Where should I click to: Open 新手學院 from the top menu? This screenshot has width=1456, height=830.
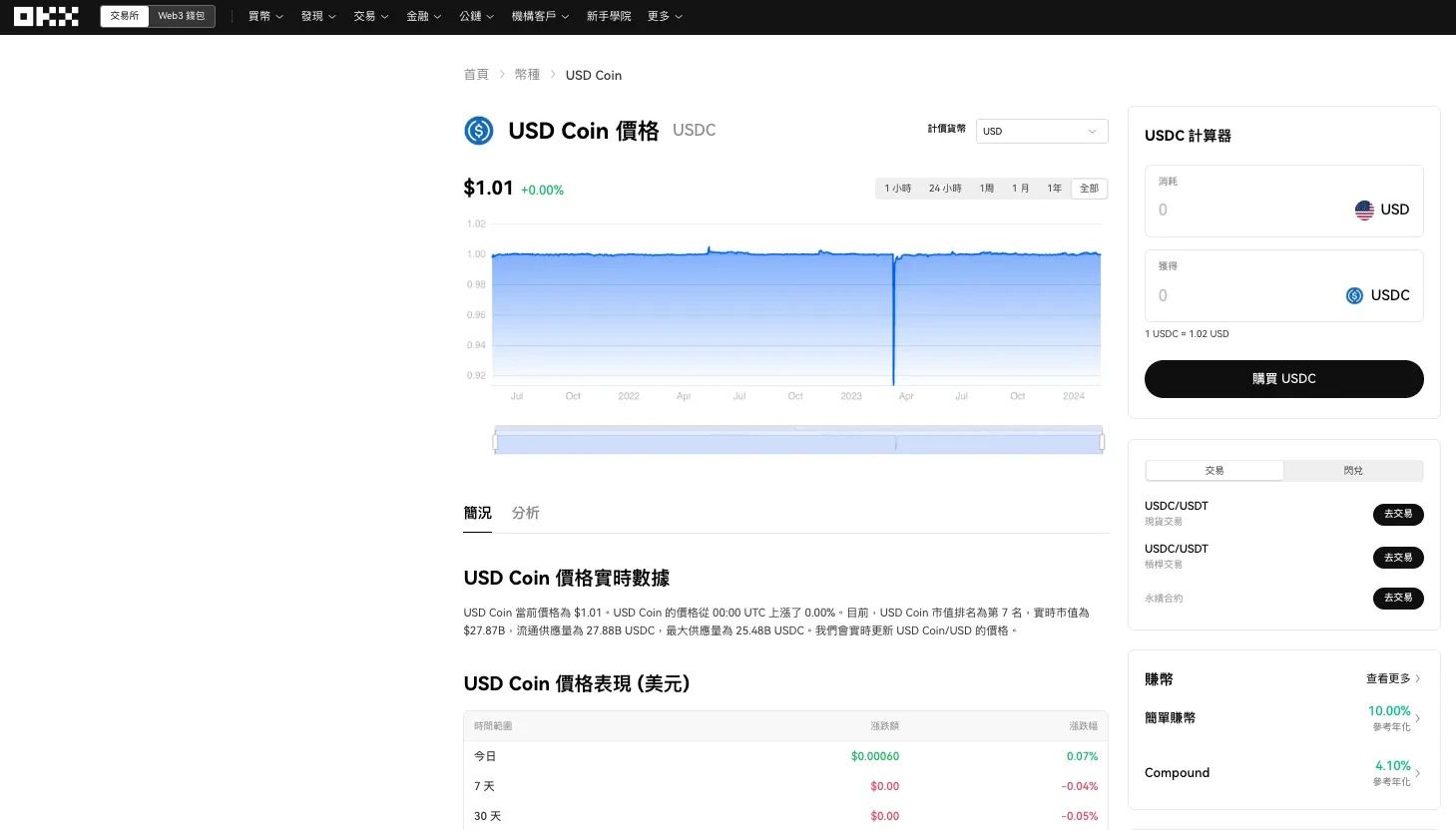[x=609, y=16]
